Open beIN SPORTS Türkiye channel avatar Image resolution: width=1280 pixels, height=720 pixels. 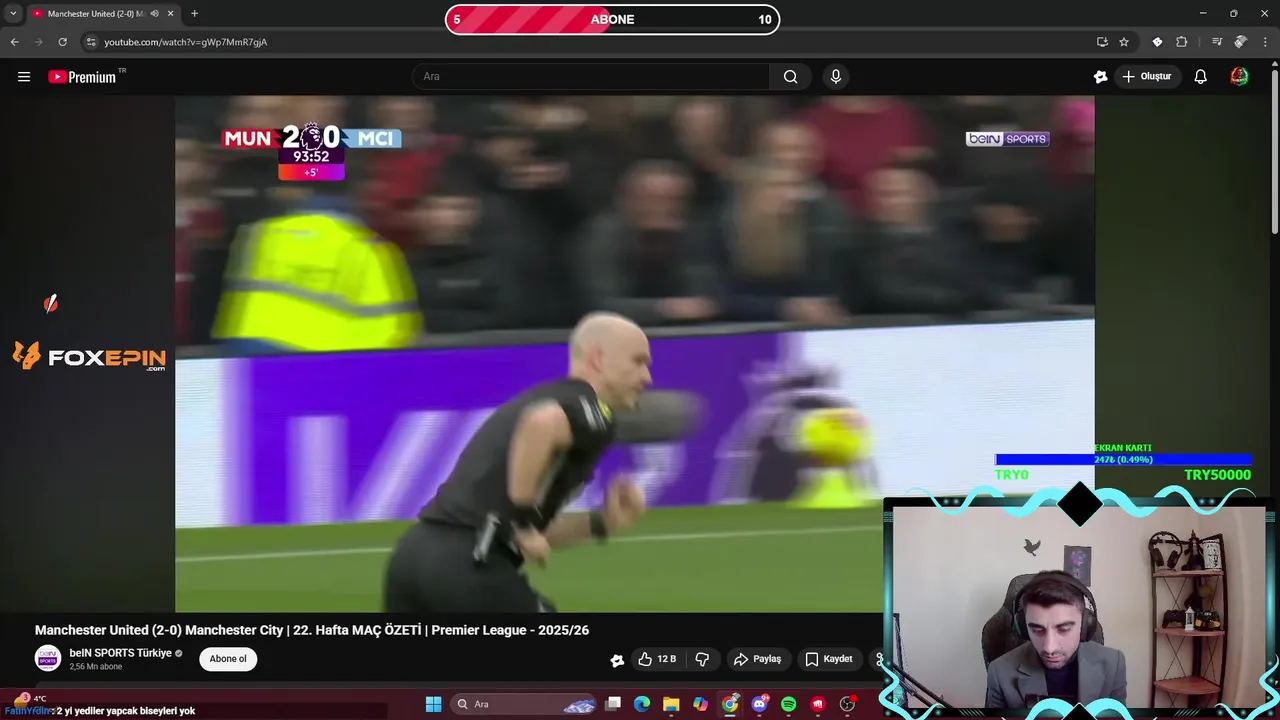[x=48, y=658]
